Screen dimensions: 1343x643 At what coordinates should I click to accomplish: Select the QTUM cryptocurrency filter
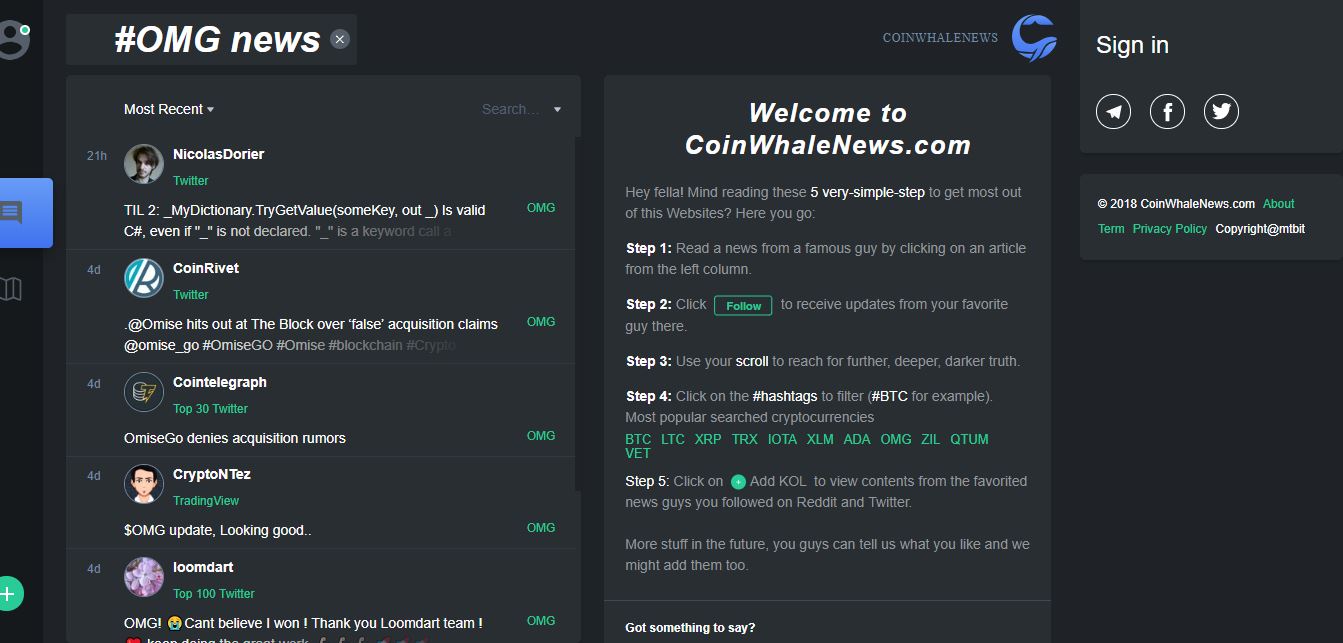pos(969,439)
